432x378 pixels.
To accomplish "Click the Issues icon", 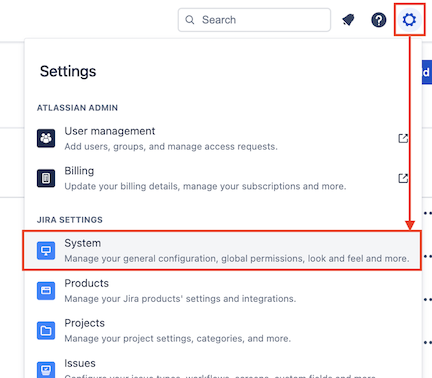I will point(46,369).
